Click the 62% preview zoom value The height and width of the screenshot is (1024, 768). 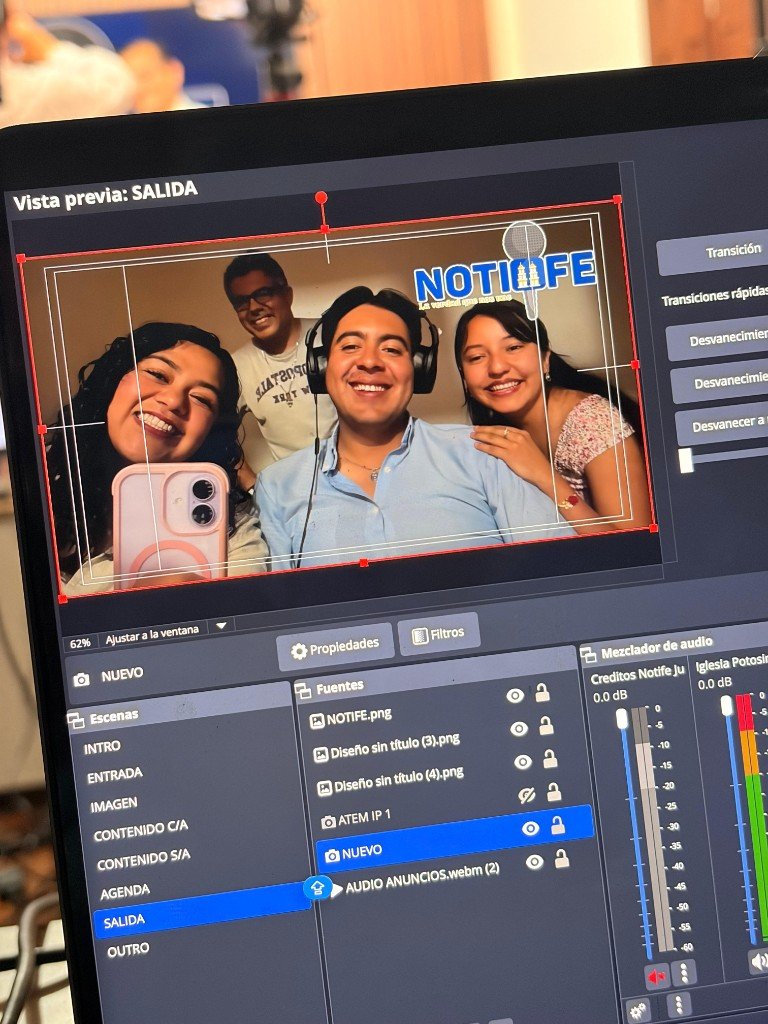click(80, 643)
